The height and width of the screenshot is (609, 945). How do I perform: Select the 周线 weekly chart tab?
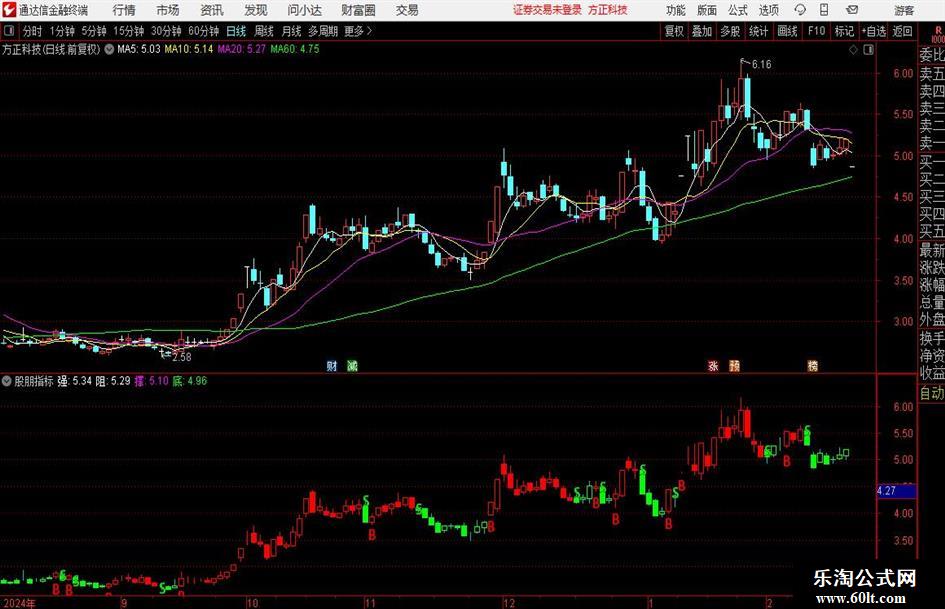[x=263, y=31]
